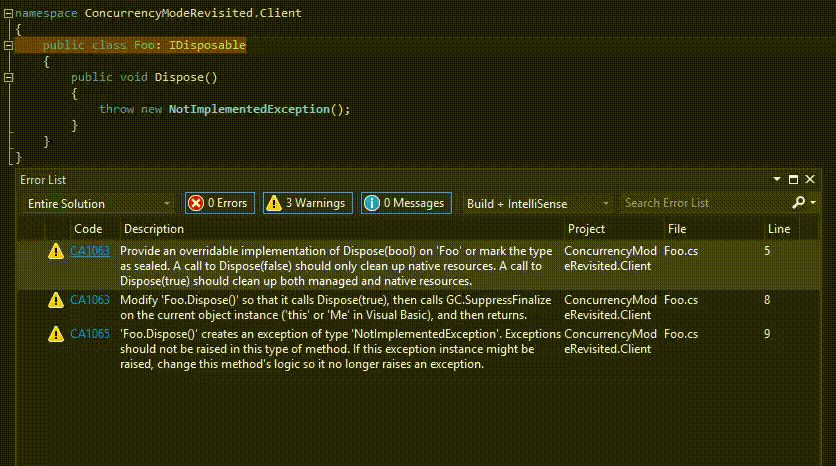The width and height of the screenshot is (836, 466).
Task: Click line number 5 cell
Action: click(x=767, y=251)
